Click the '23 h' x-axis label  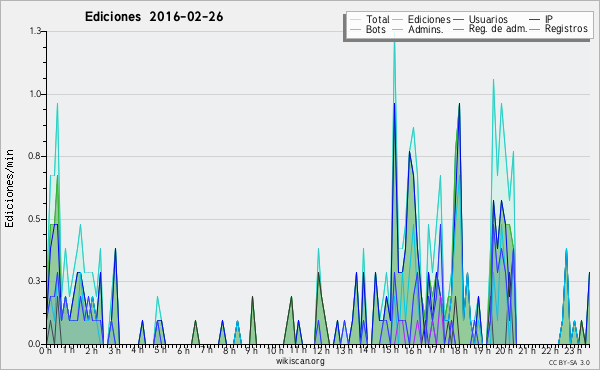(x=573, y=350)
